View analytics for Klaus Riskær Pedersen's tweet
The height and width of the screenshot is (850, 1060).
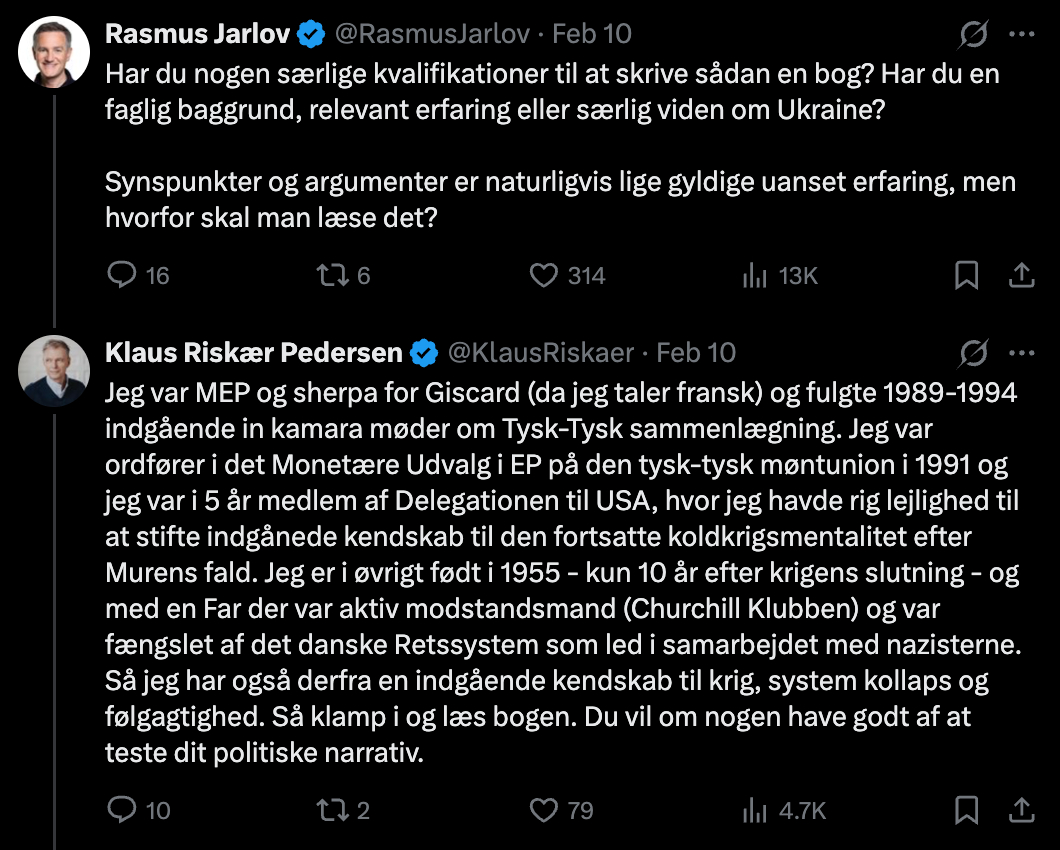[x=754, y=809]
